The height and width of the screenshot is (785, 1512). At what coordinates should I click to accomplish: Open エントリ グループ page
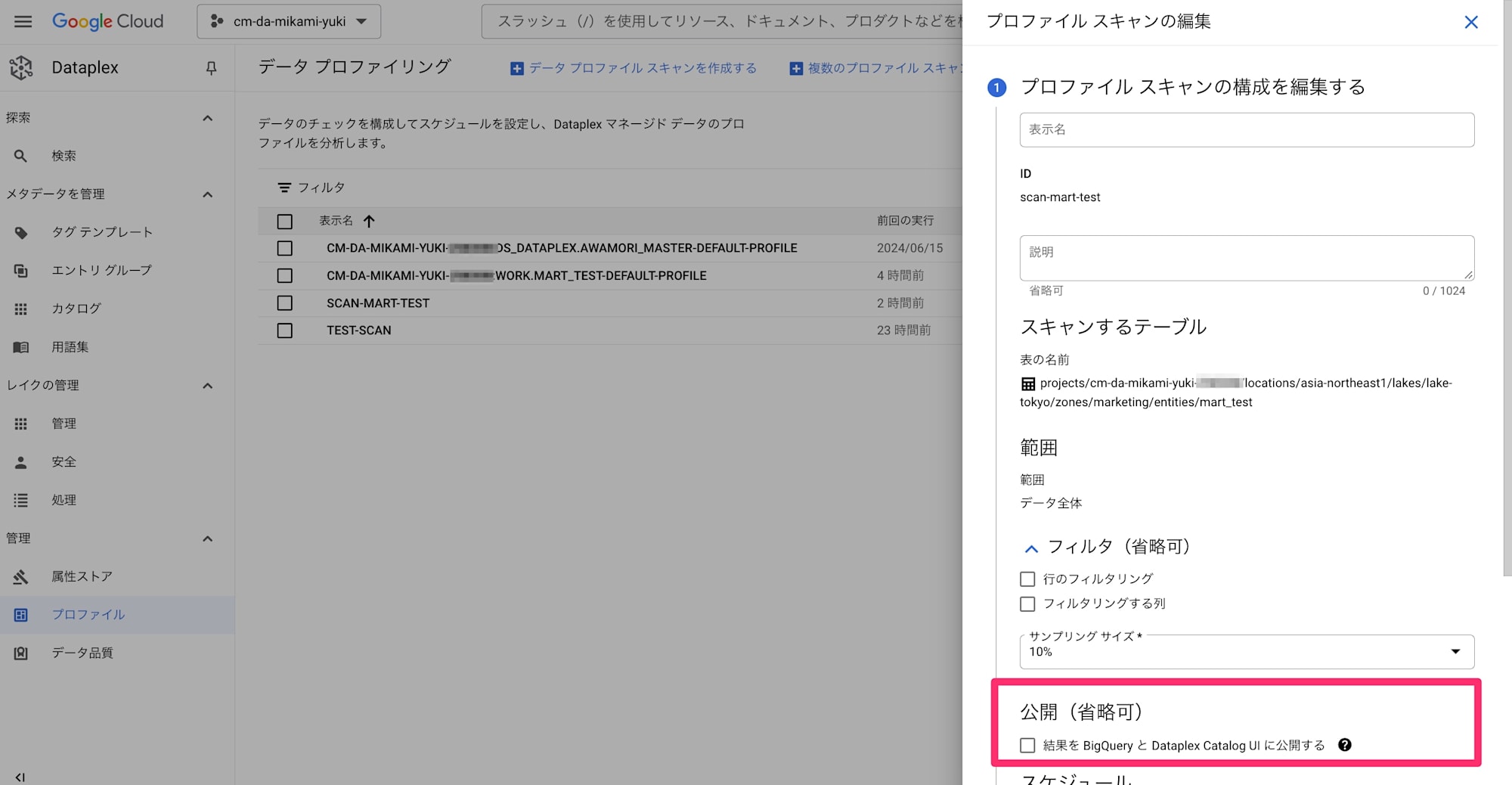click(101, 271)
